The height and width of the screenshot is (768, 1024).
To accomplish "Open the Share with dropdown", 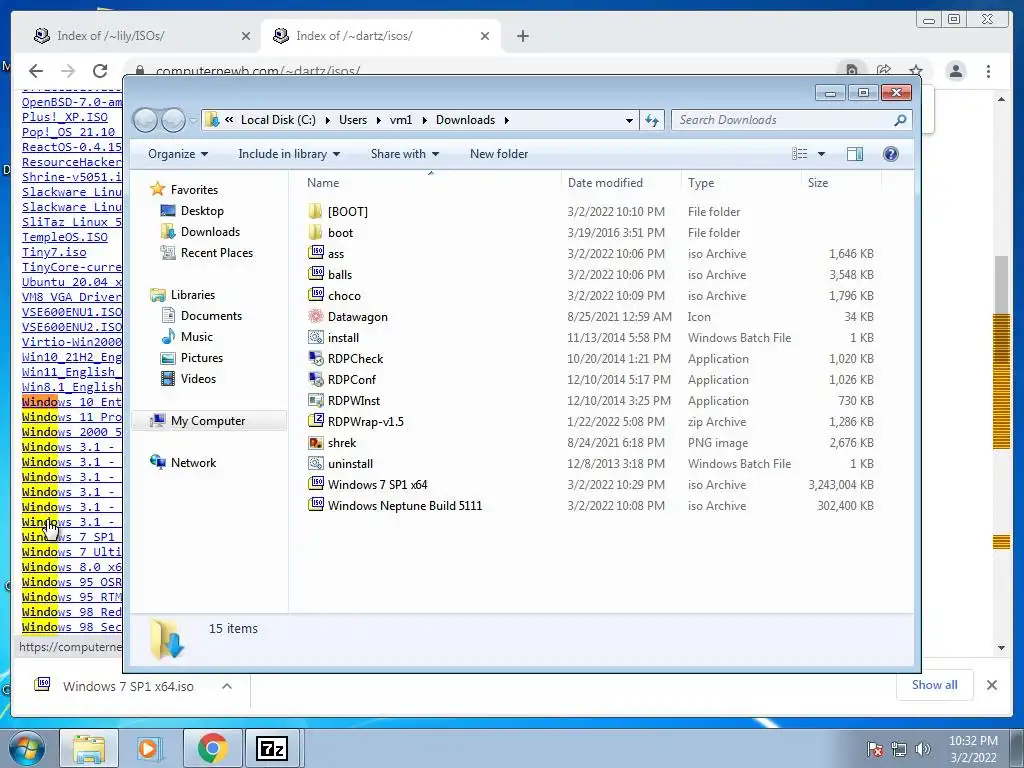I will 405,154.
